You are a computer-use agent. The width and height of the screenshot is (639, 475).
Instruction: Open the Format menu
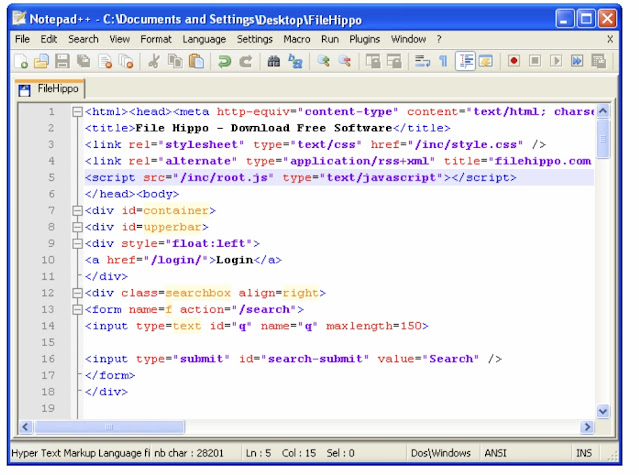click(x=156, y=40)
